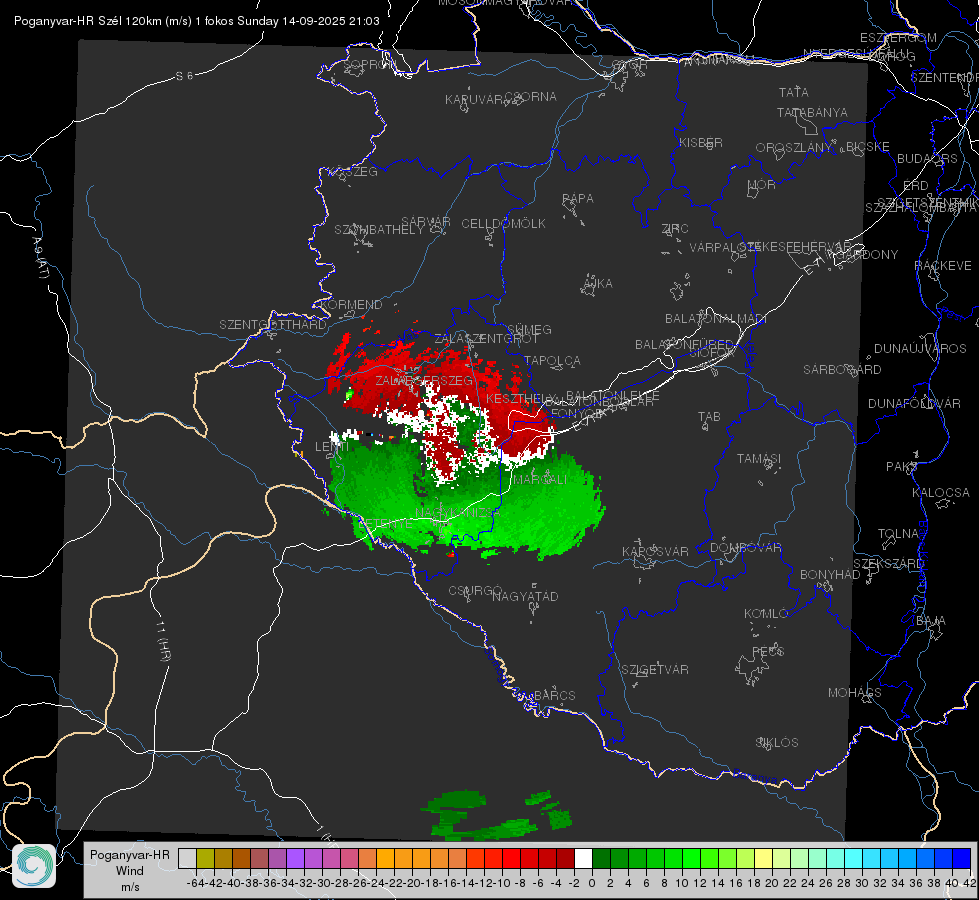Click the GARDONY city label

point(869,254)
